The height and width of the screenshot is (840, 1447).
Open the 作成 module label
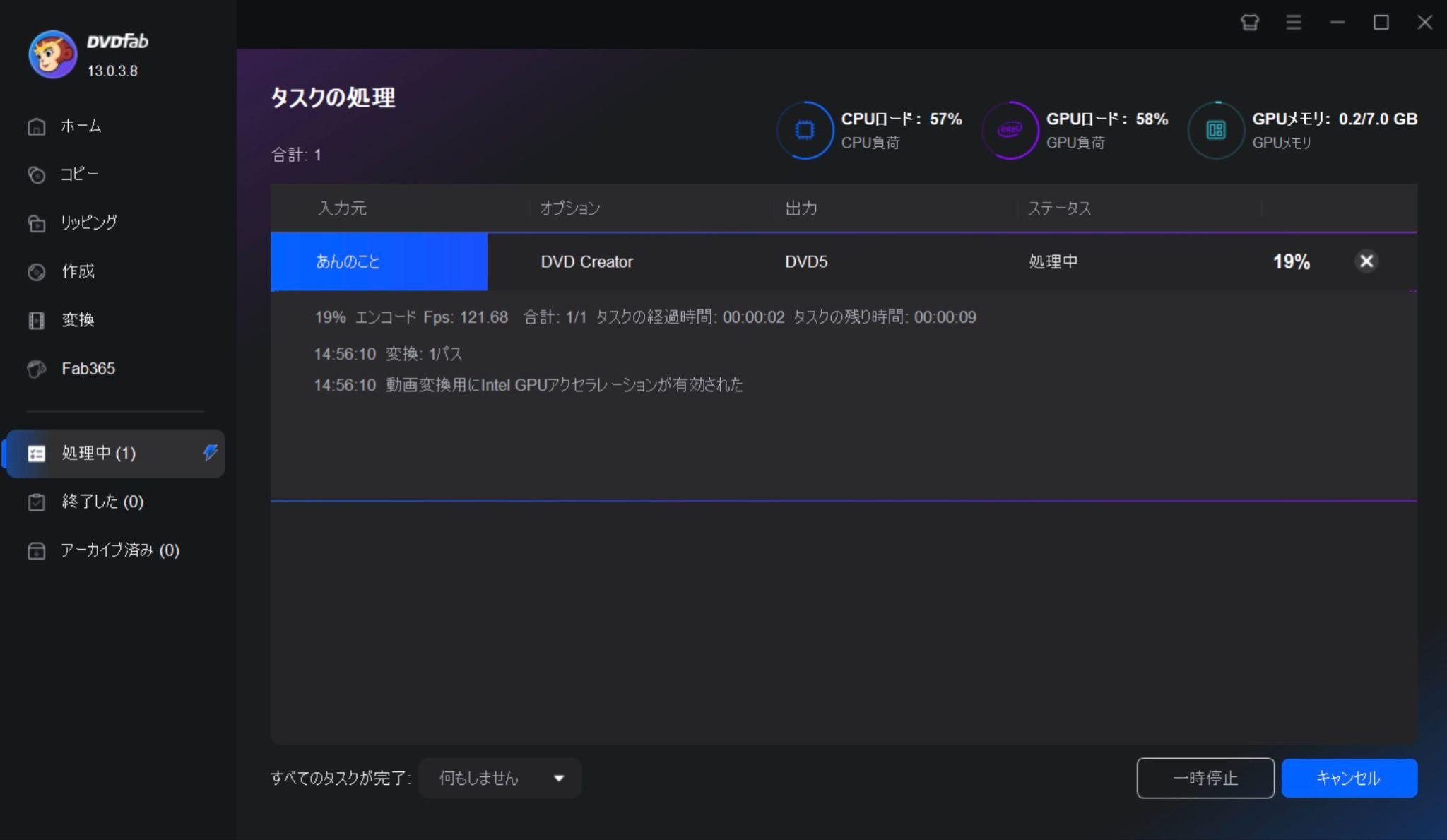(78, 272)
